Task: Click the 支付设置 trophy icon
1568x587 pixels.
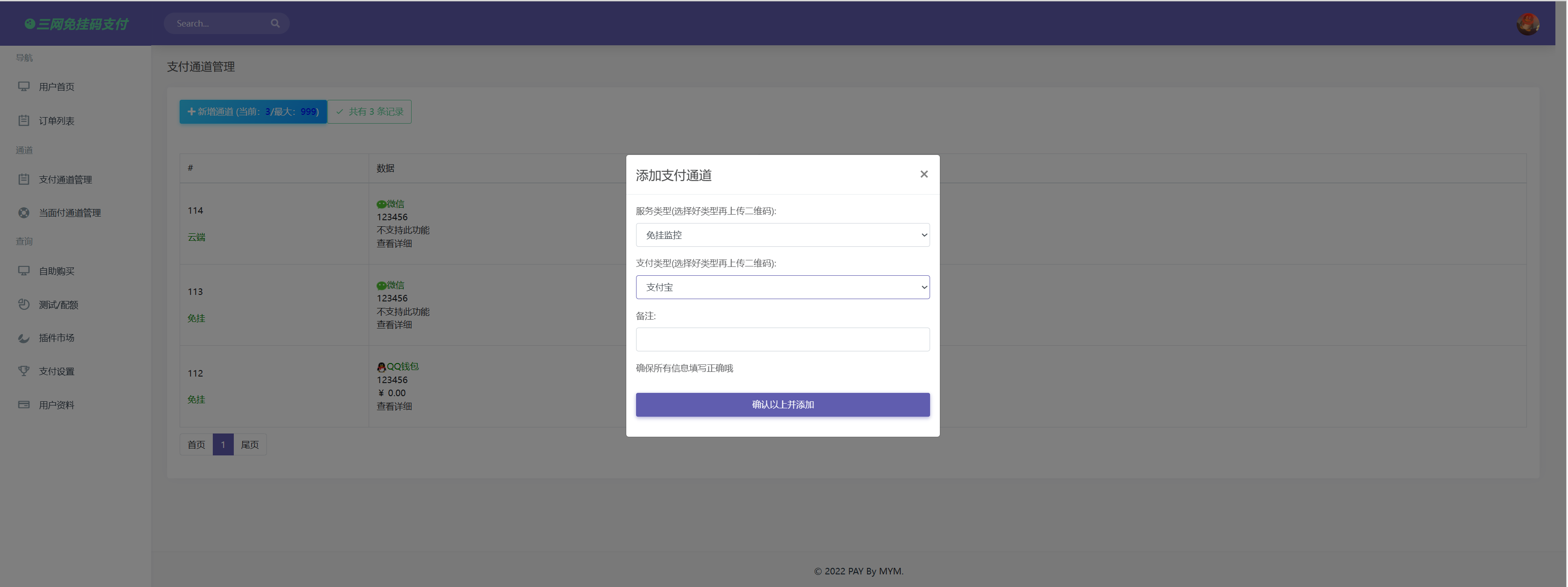Action: point(24,371)
